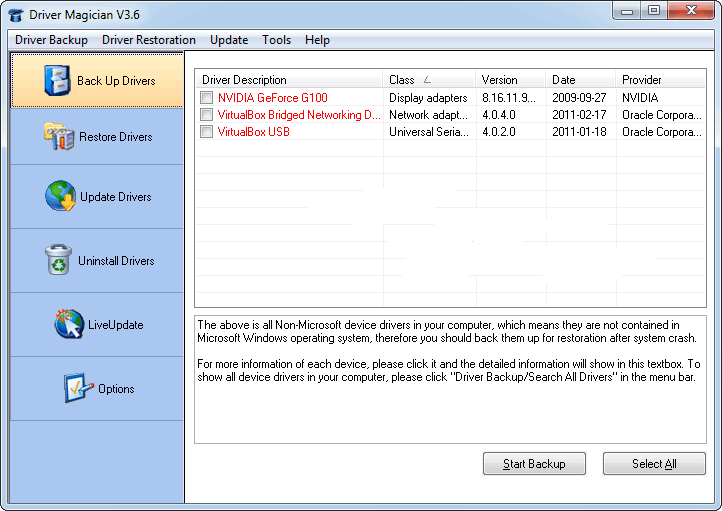Image resolution: width=722 pixels, height=511 pixels.
Task: Open the Driver Restoration menu
Action: point(149,40)
